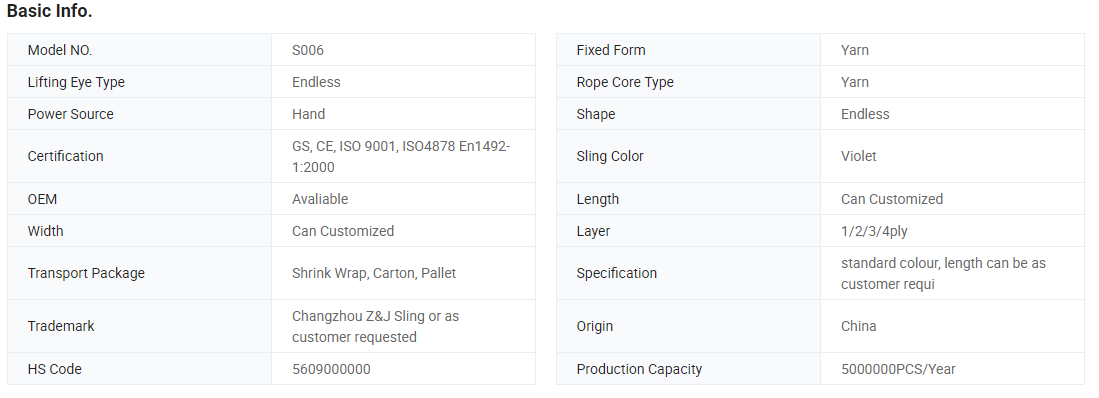Click the Can Customized width value
This screenshot has width=1099, height=398.
point(343,231)
